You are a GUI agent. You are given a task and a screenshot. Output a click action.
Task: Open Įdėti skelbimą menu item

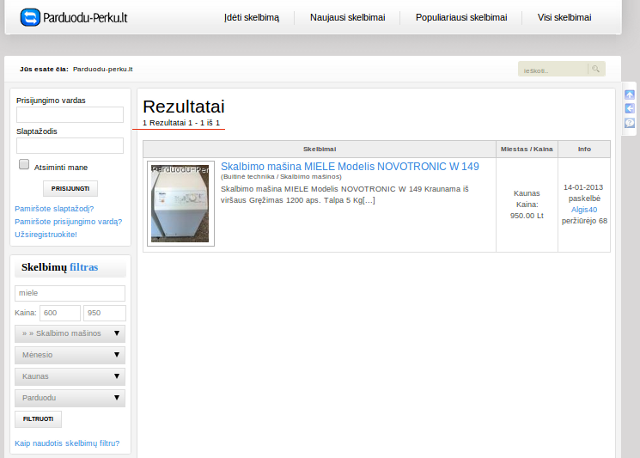[251, 18]
